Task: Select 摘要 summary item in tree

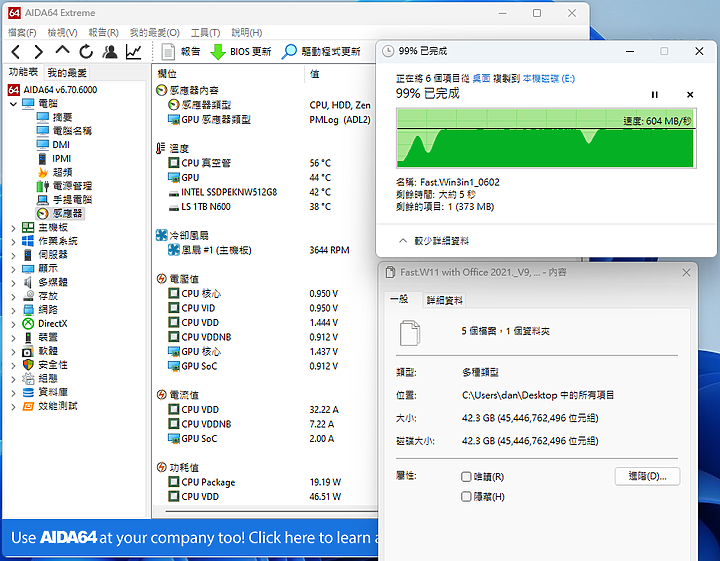Action: (55, 117)
